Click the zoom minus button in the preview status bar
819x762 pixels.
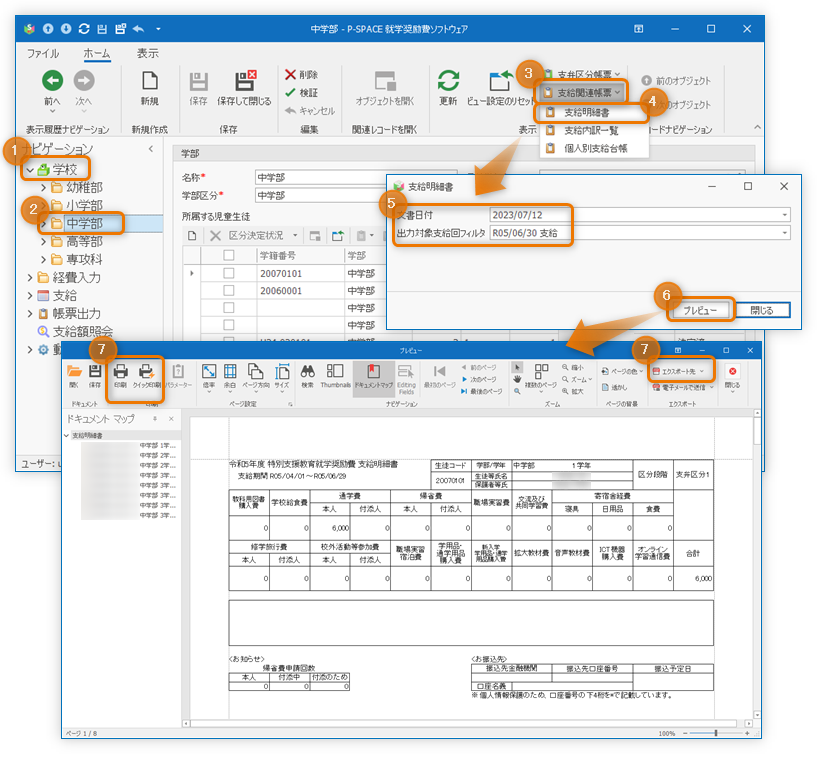pyautogui.click(x=685, y=733)
